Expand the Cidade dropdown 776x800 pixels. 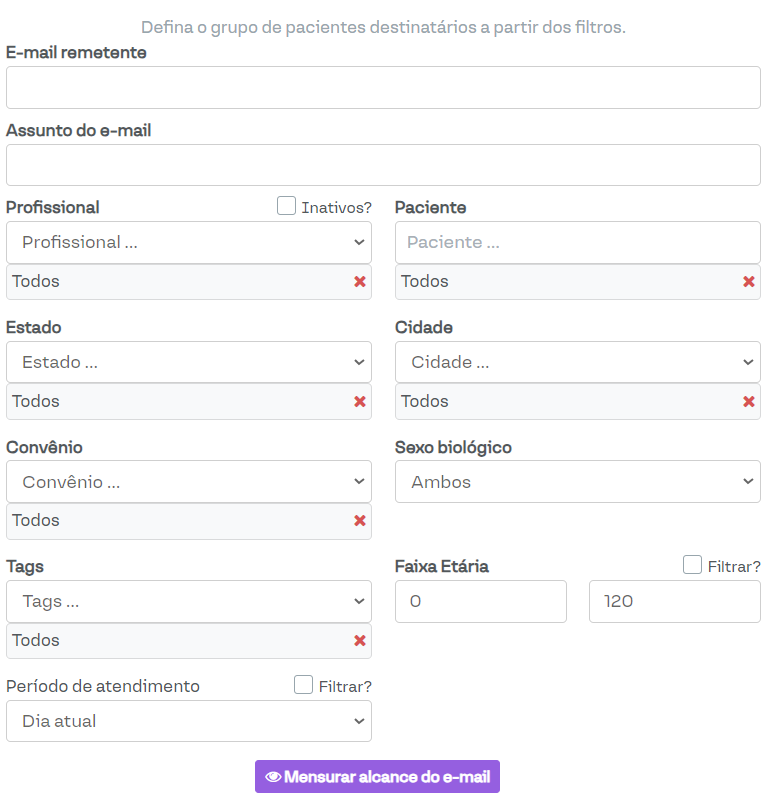point(578,362)
